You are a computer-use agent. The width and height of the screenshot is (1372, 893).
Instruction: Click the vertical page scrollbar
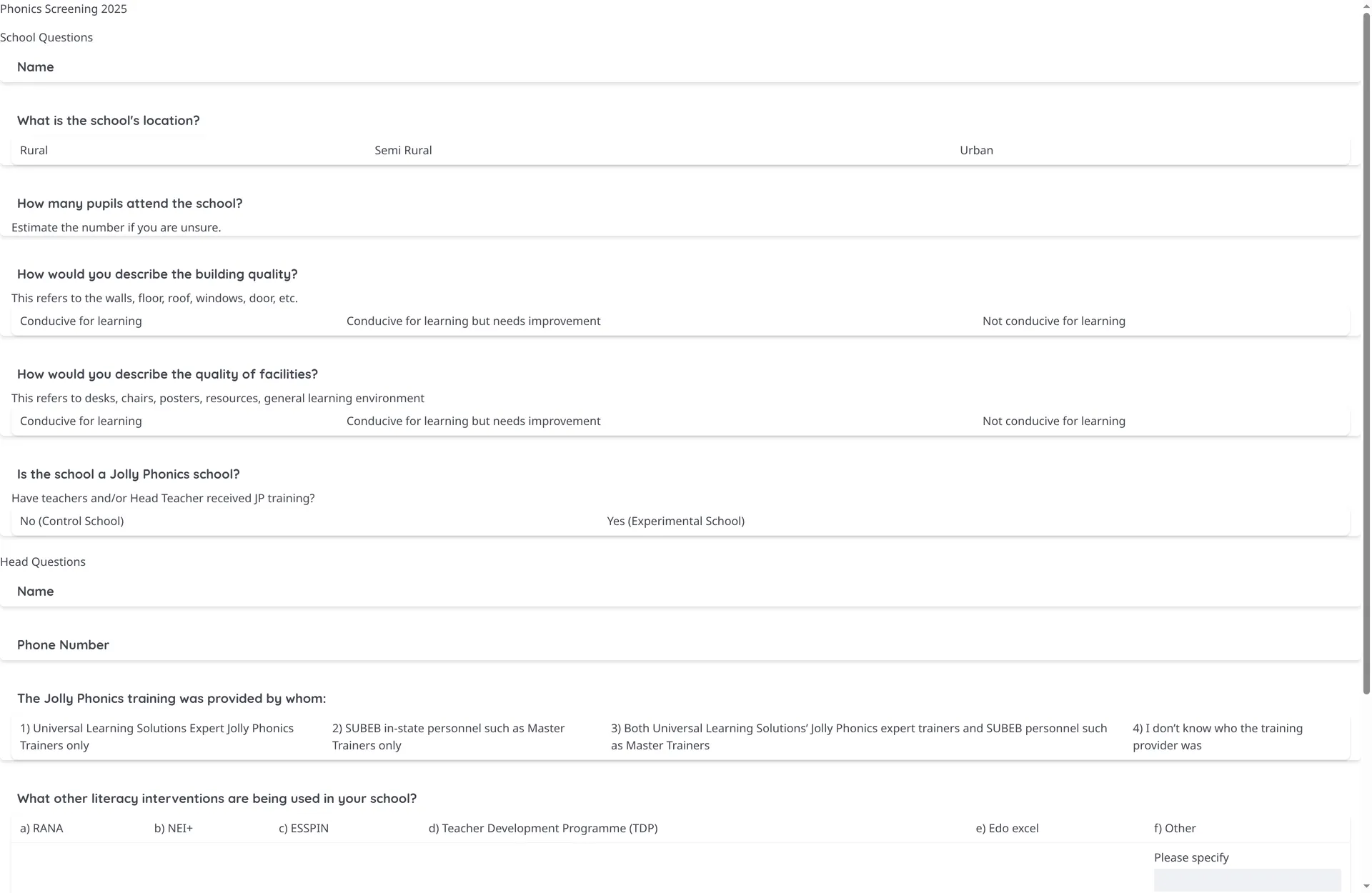pyautogui.click(x=1366, y=350)
